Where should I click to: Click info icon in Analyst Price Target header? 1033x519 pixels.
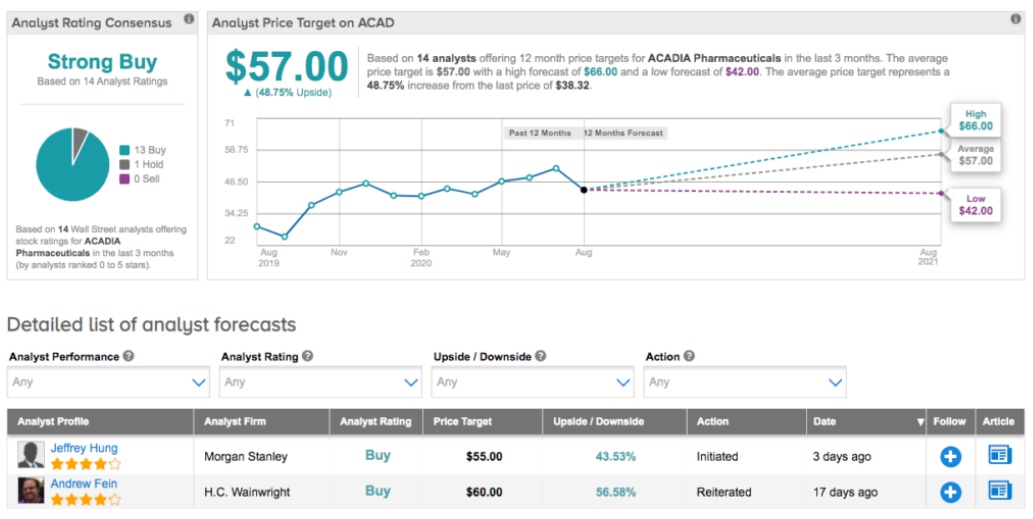coord(1015,20)
